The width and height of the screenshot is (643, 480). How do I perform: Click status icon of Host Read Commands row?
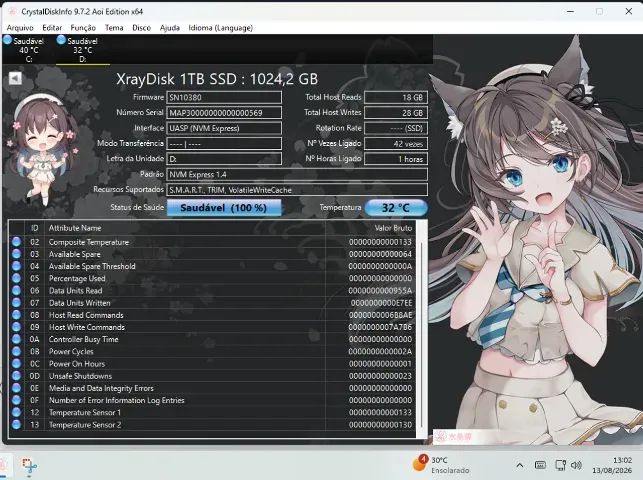pos(16,315)
